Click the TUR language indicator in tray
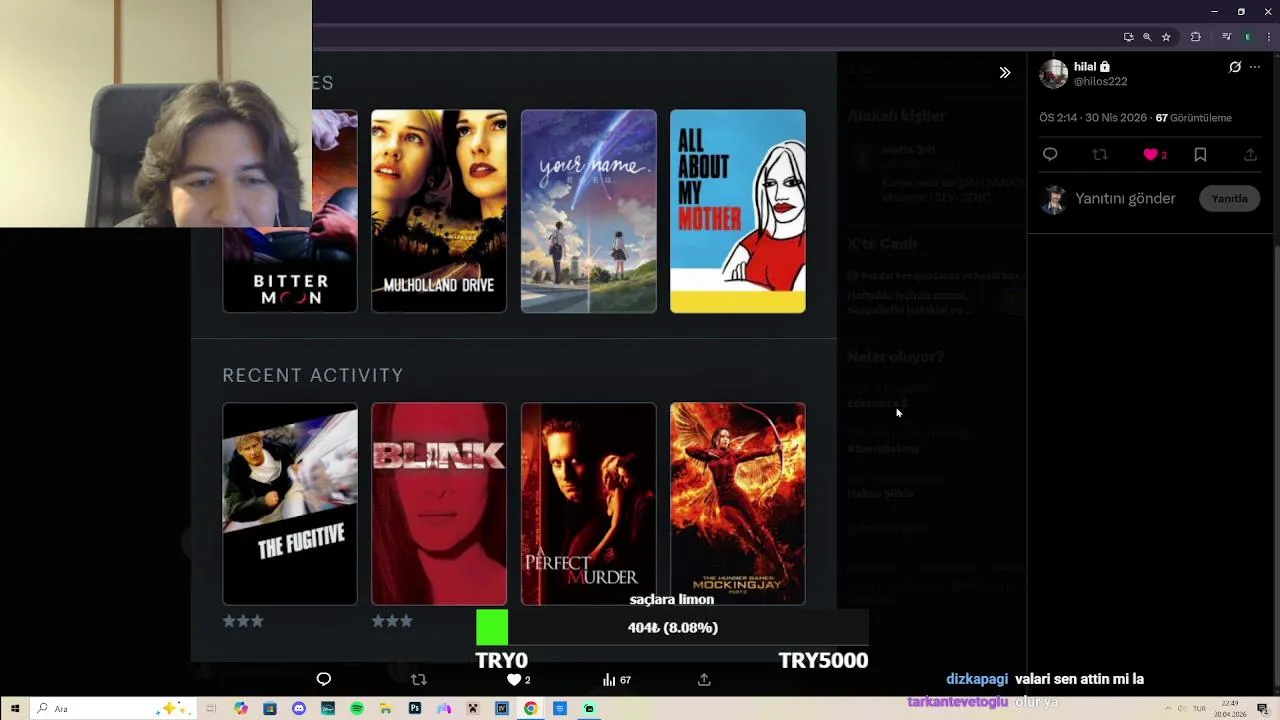 coord(1199,709)
